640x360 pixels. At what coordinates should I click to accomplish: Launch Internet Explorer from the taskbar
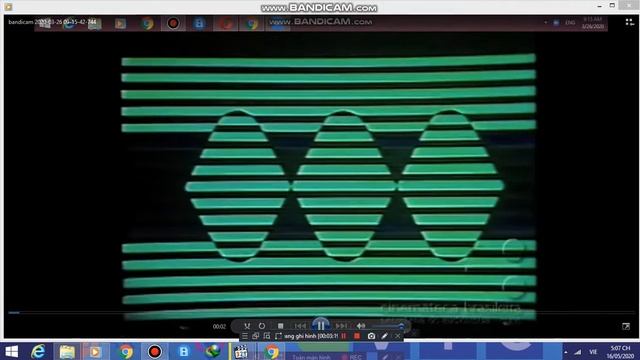click(38, 351)
